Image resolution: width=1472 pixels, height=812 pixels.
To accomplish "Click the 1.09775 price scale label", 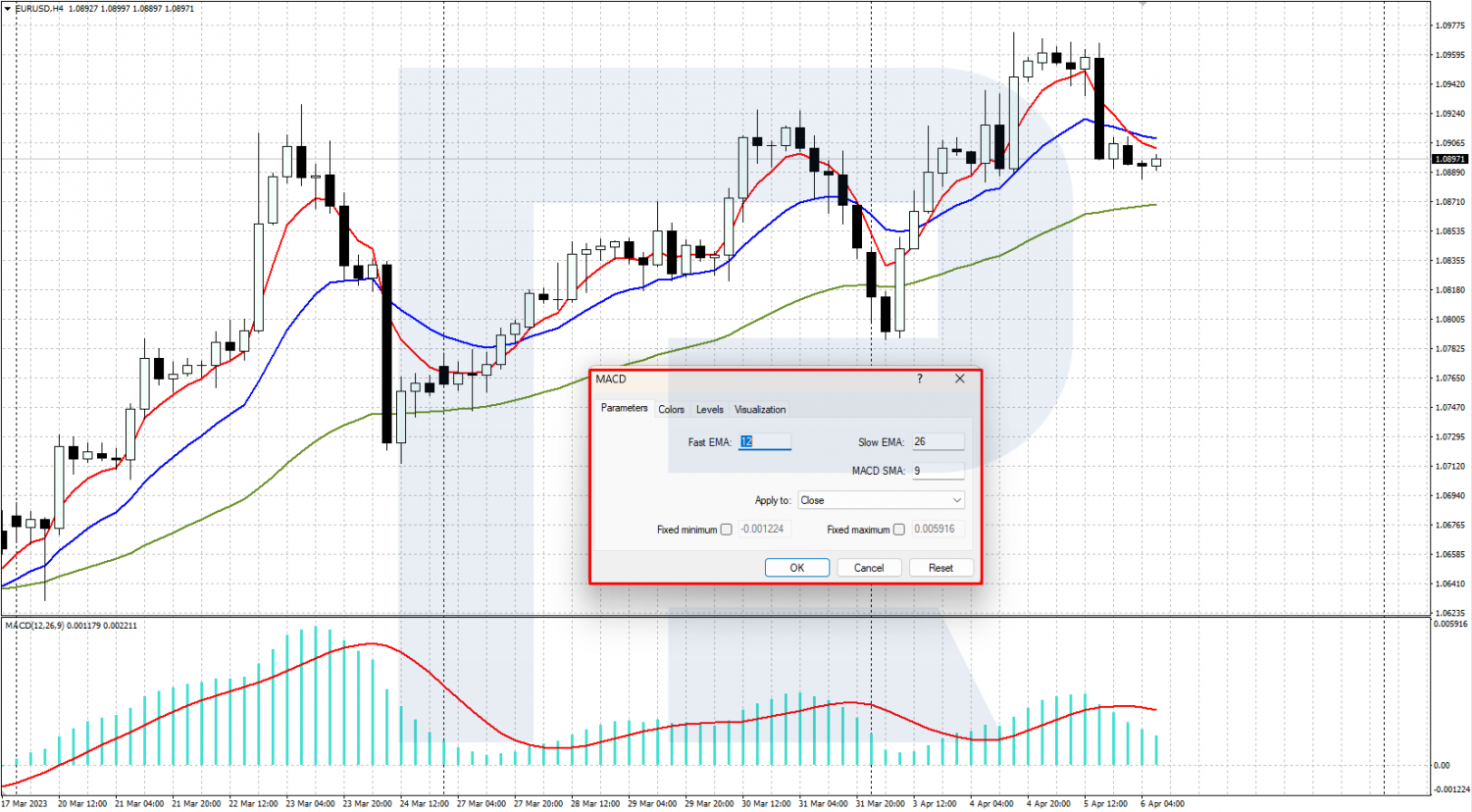I will pos(1449,25).
